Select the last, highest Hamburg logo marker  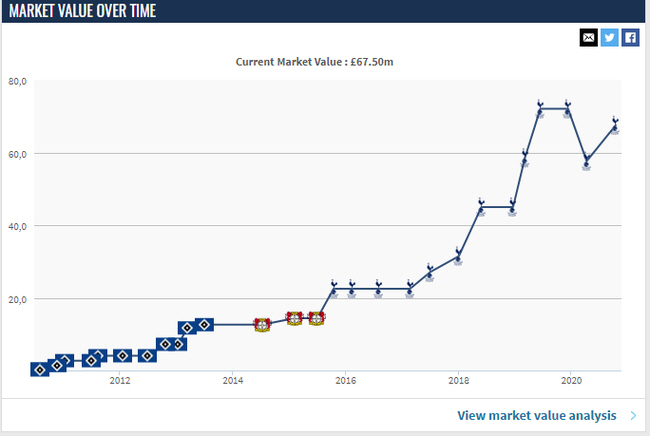[204, 325]
